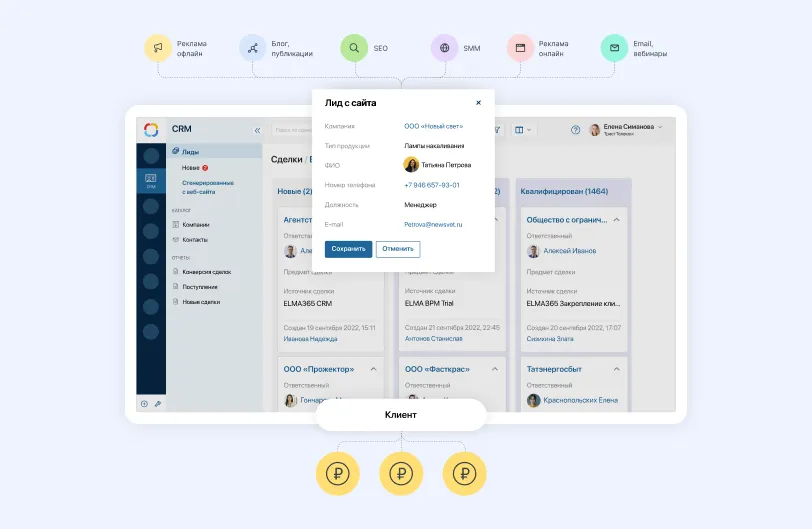812x529 pixels.
Task: Click the Email, вебинары envelope icon
Action: pos(614,48)
